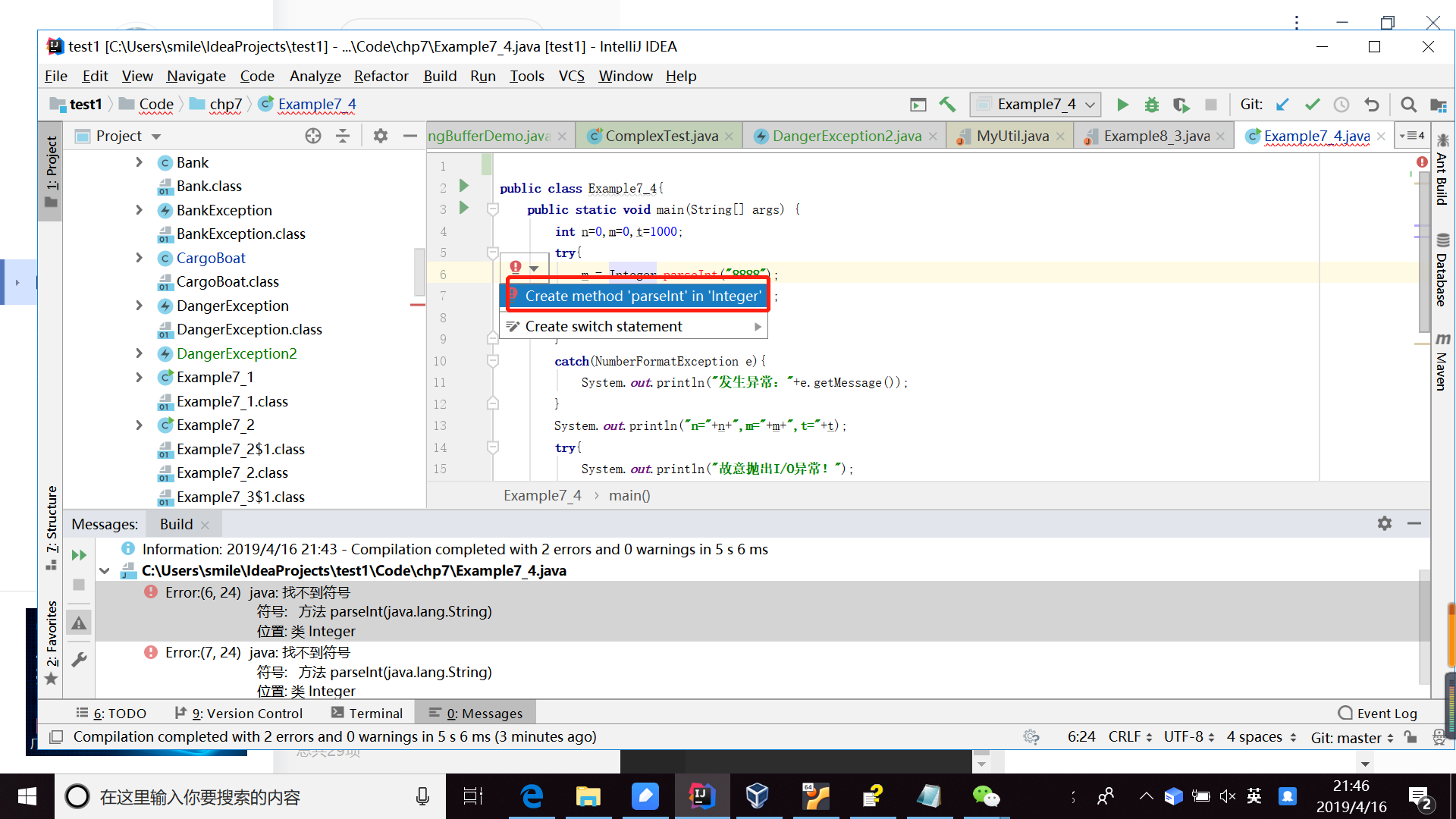Open the 7: Structure side tab
1456x819 pixels.
(x=51, y=527)
